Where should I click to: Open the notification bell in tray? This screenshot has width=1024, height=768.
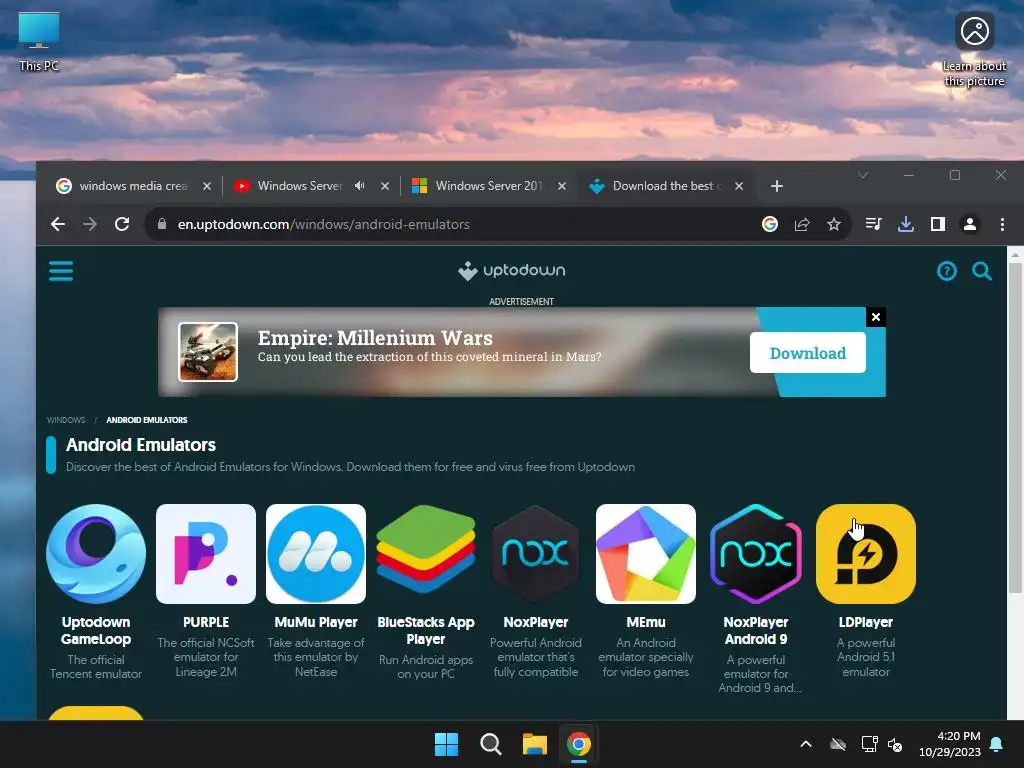coord(997,744)
